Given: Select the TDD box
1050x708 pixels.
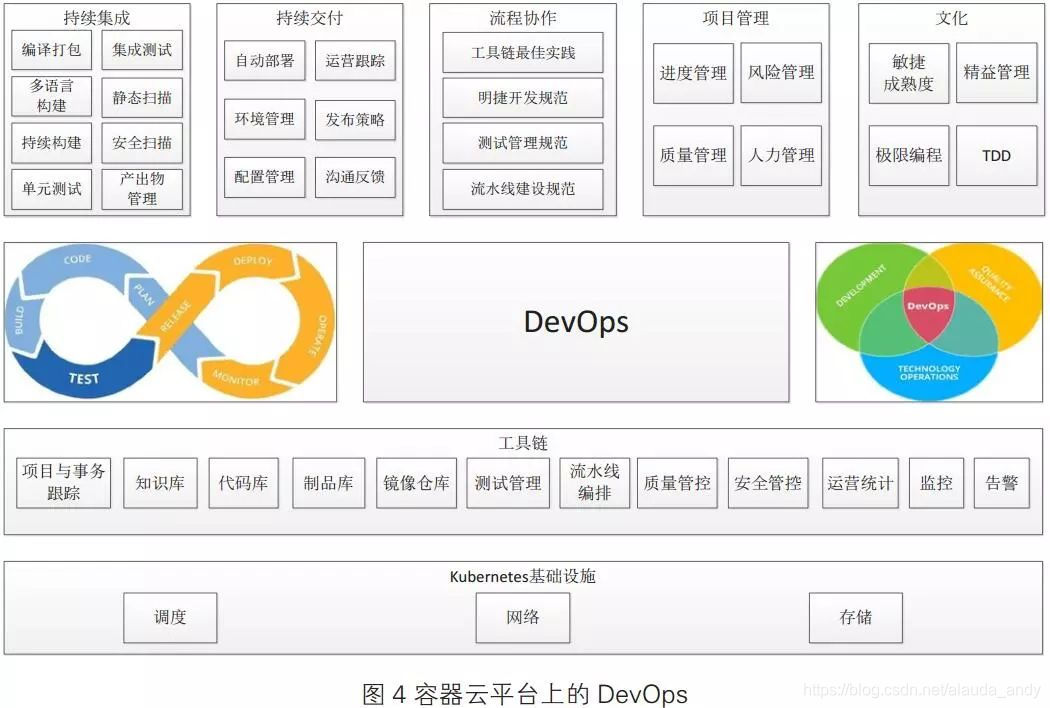Looking at the screenshot, I should (996, 155).
